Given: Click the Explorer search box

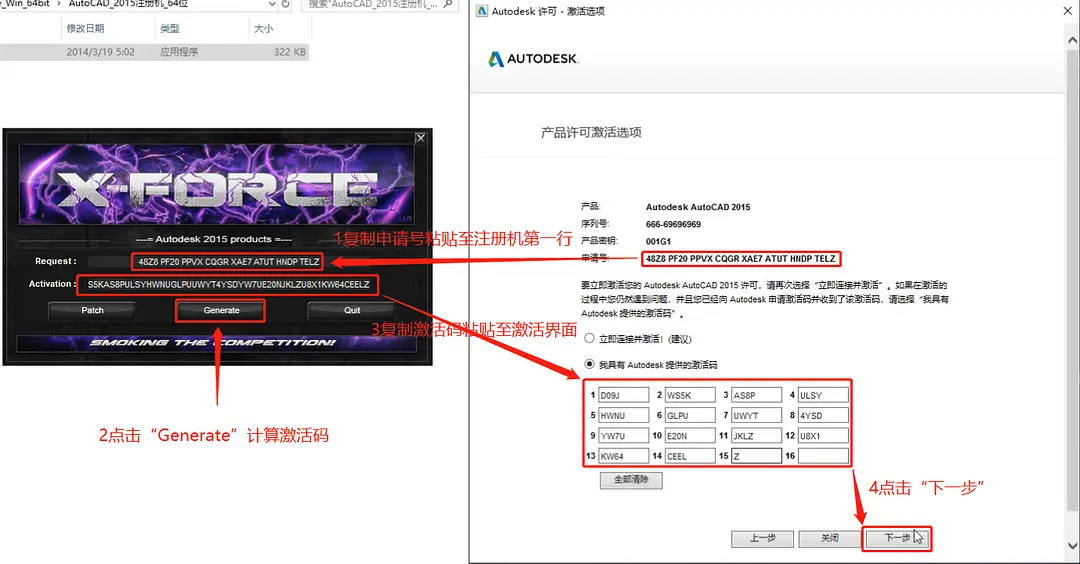Looking at the screenshot, I should [380, 4].
